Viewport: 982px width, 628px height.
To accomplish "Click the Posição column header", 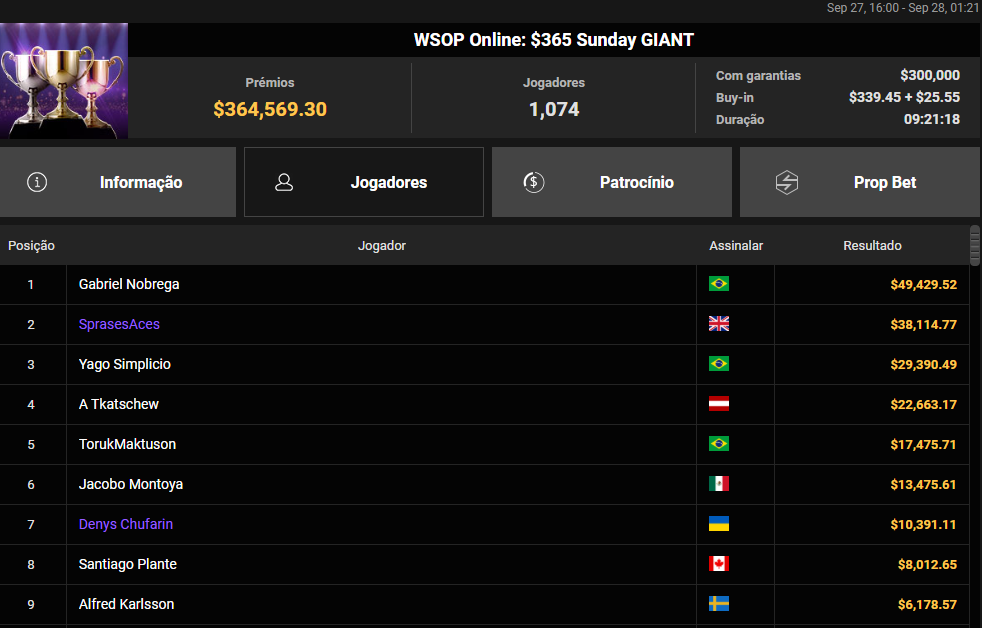I will point(31,245).
